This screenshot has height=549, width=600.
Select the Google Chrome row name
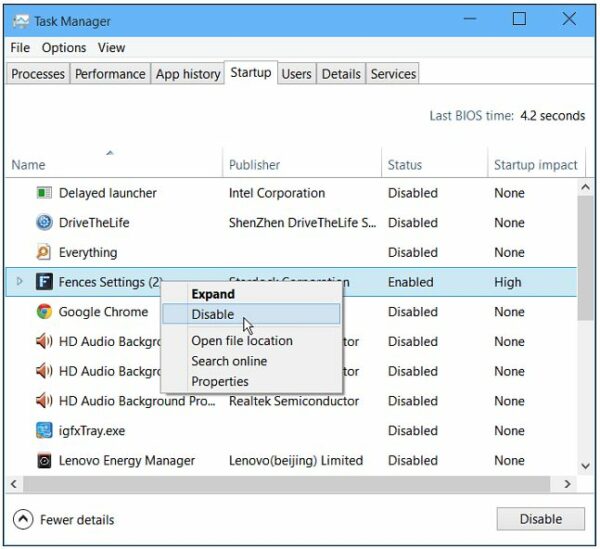pos(103,312)
